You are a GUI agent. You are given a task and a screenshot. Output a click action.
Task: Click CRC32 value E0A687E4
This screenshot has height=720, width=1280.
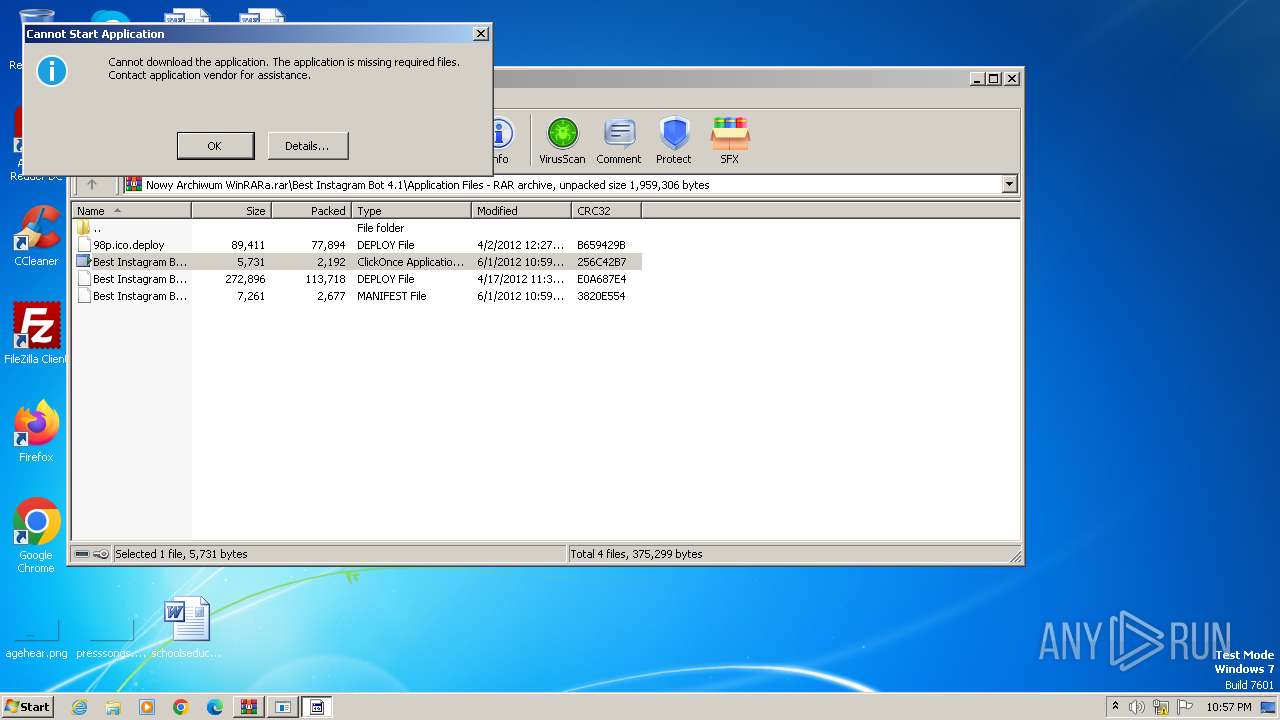coord(601,279)
